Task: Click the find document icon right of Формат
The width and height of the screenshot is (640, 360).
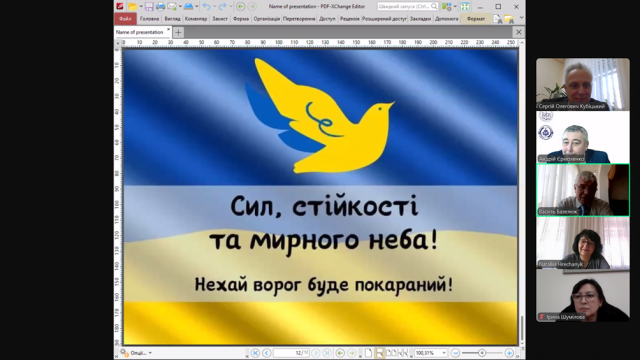Action: tap(497, 19)
